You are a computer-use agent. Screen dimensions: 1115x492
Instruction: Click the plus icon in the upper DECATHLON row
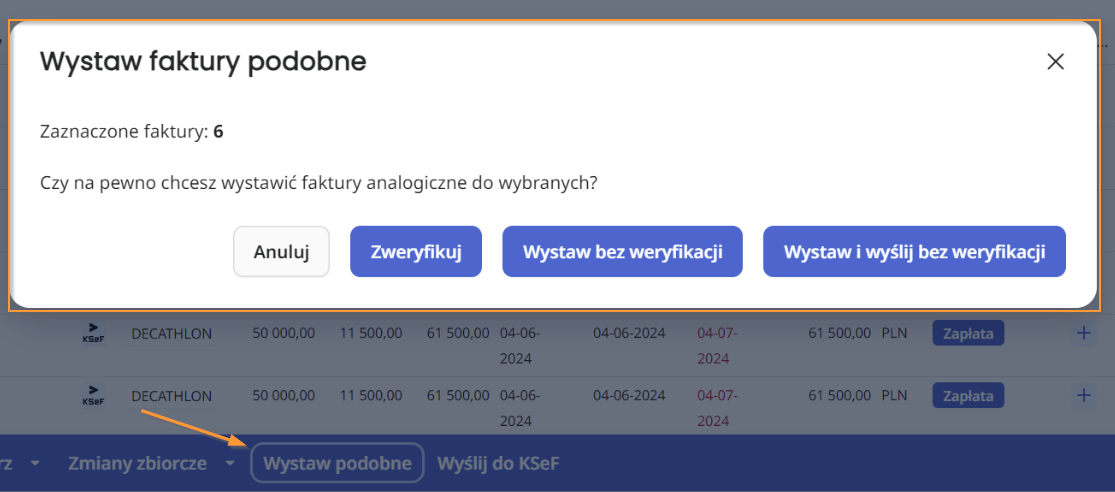[1083, 333]
